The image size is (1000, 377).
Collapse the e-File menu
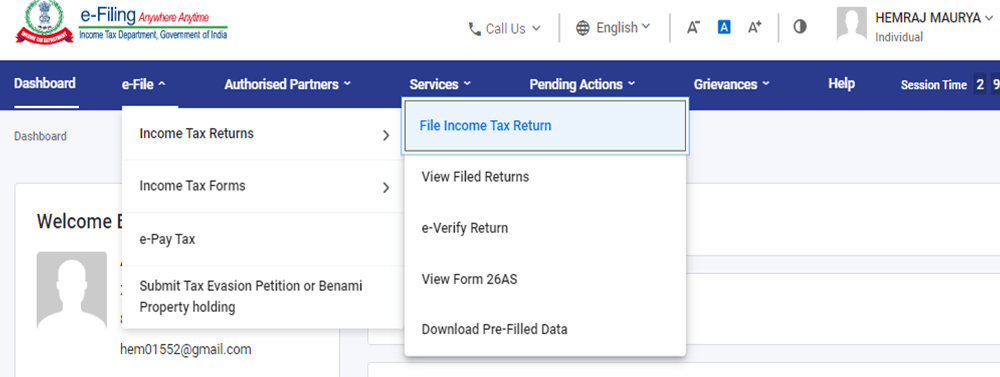coord(143,84)
